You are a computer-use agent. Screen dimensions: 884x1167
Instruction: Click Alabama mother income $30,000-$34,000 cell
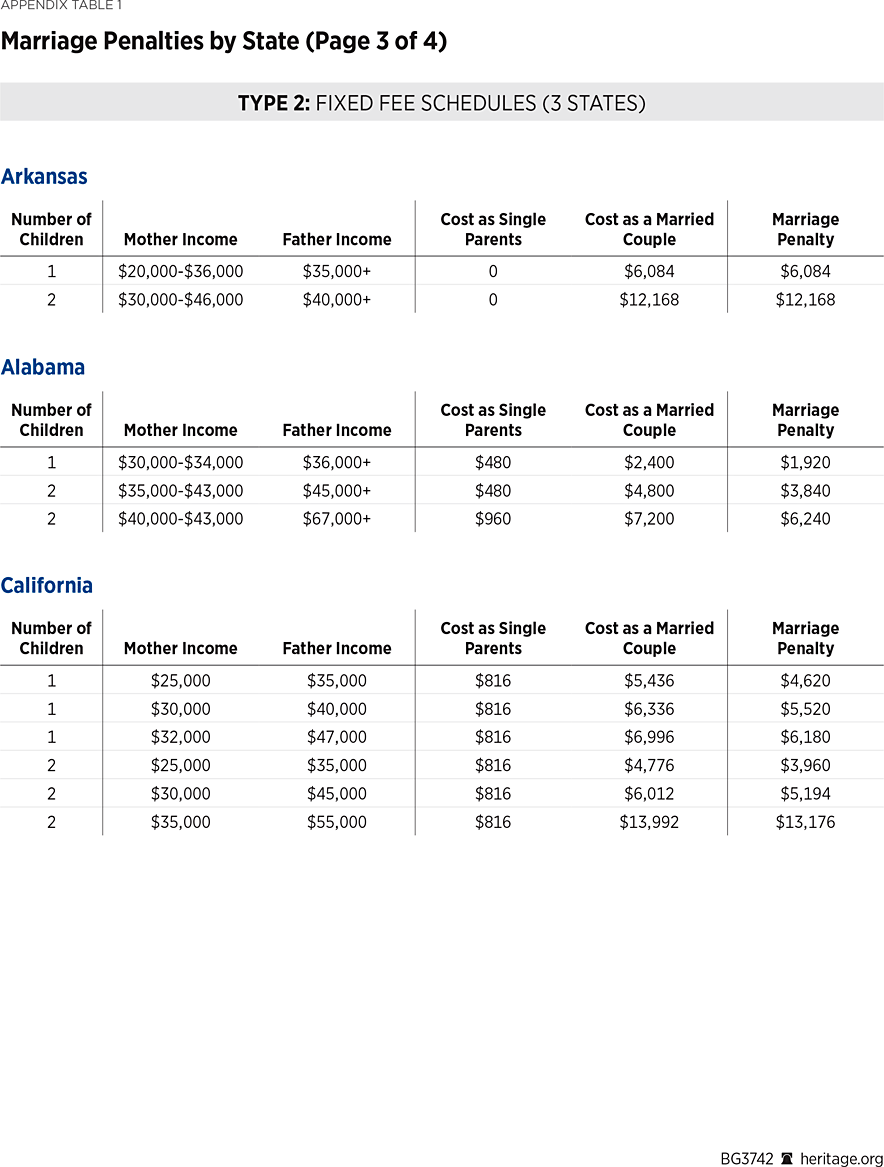point(180,463)
